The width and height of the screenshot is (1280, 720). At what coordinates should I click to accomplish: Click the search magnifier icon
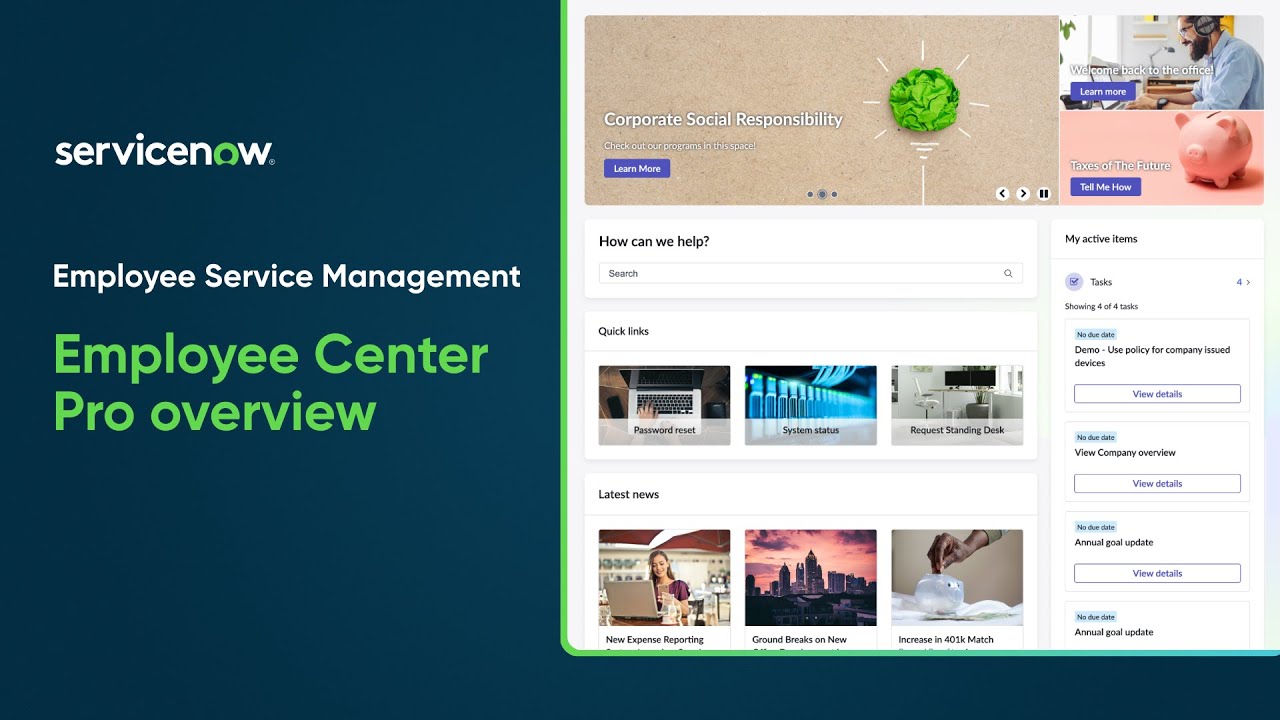pos(1008,273)
